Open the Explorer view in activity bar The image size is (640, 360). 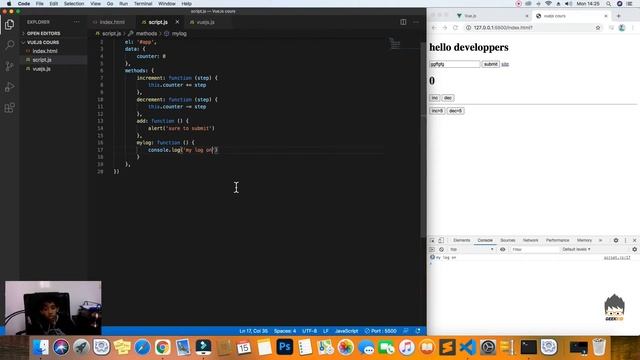click(x=9, y=25)
